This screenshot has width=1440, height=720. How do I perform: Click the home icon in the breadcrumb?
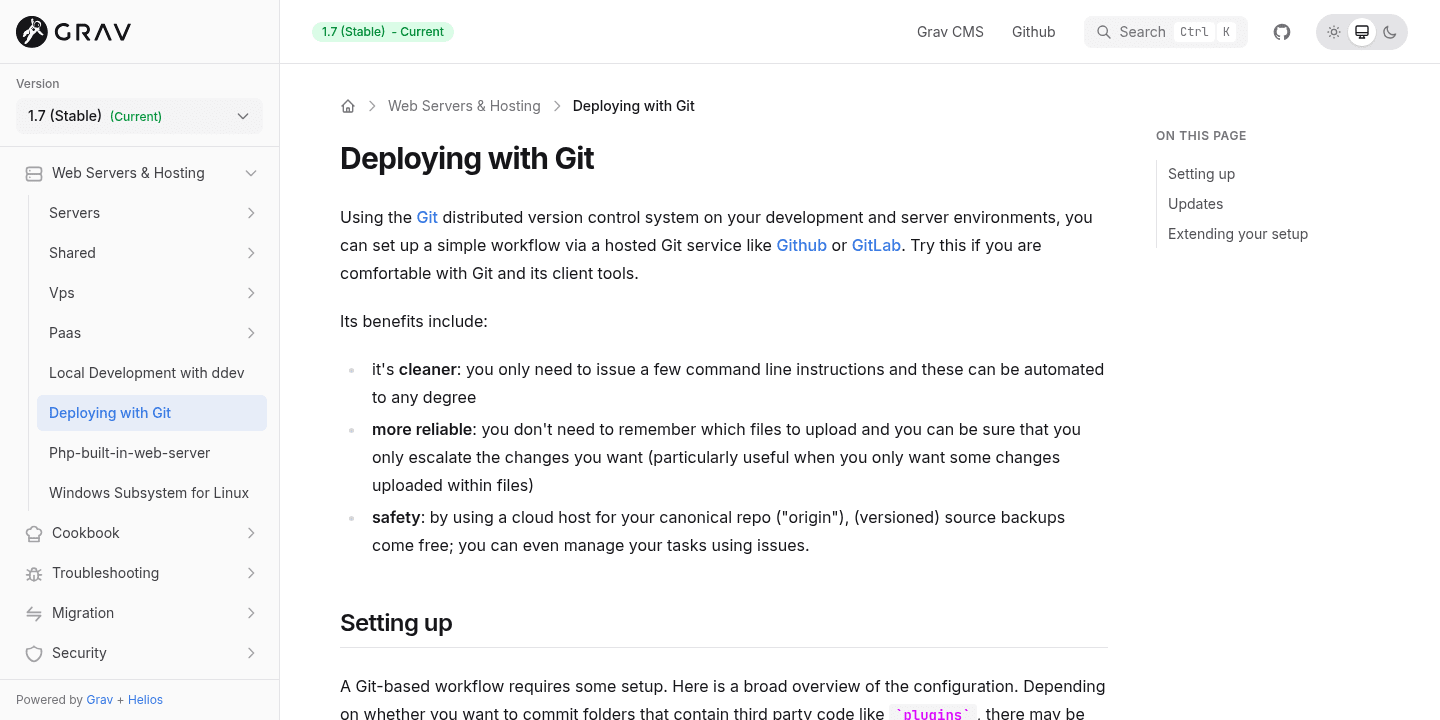(x=348, y=105)
